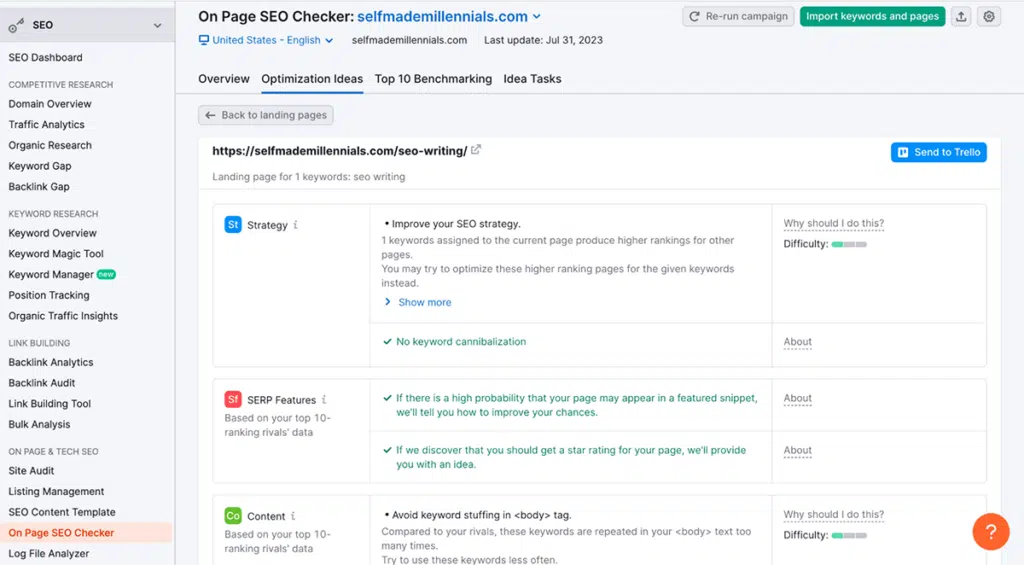This screenshot has height=565, width=1024.
Task: Click 'Landing page for 1 keywords: seo writing' text
Action: (308, 177)
